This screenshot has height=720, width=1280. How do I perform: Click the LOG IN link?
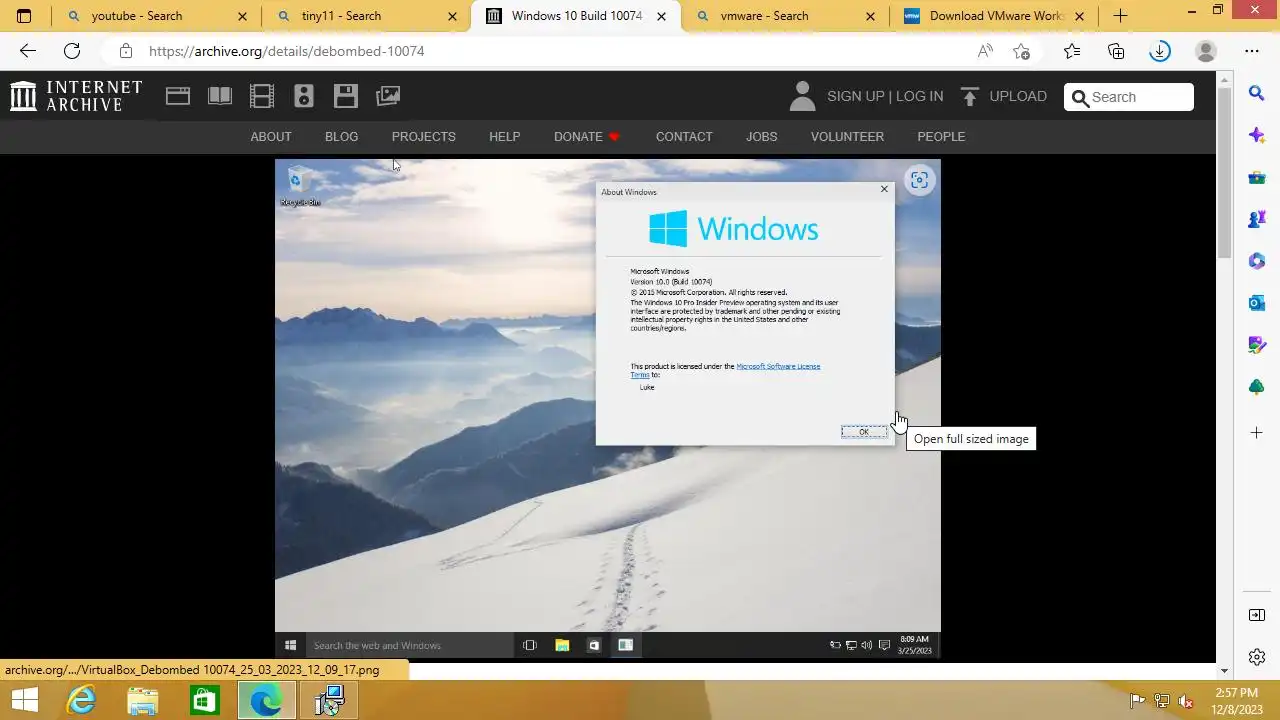pos(919,96)
